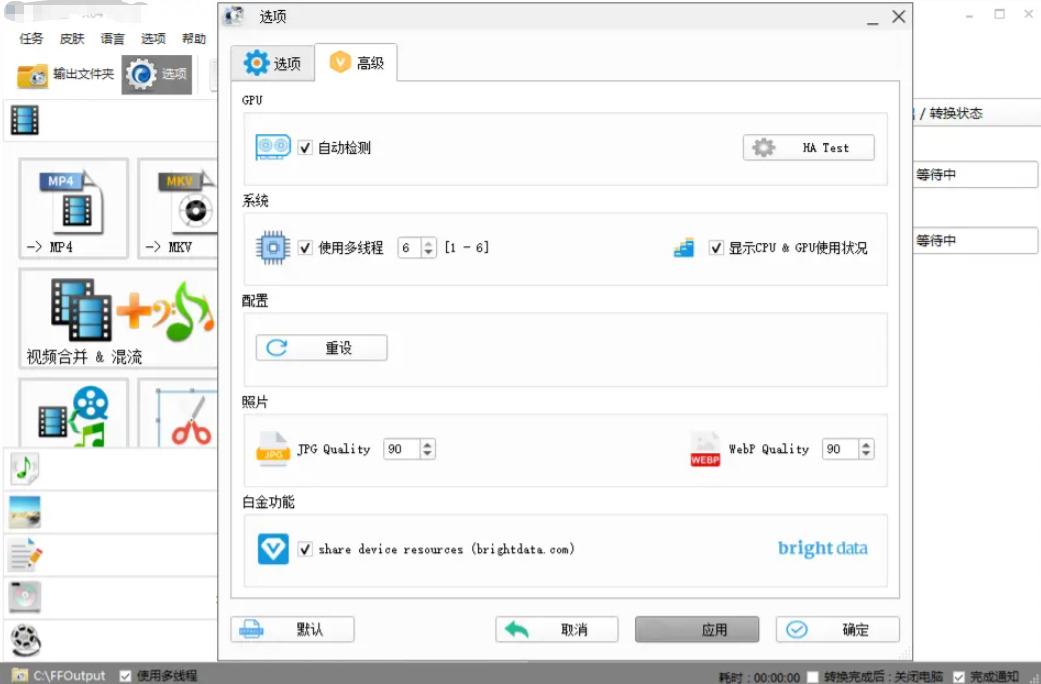This screenshot has width=1041, height=684.
Task: Open the 任务 menu
Action: [31, 39]
